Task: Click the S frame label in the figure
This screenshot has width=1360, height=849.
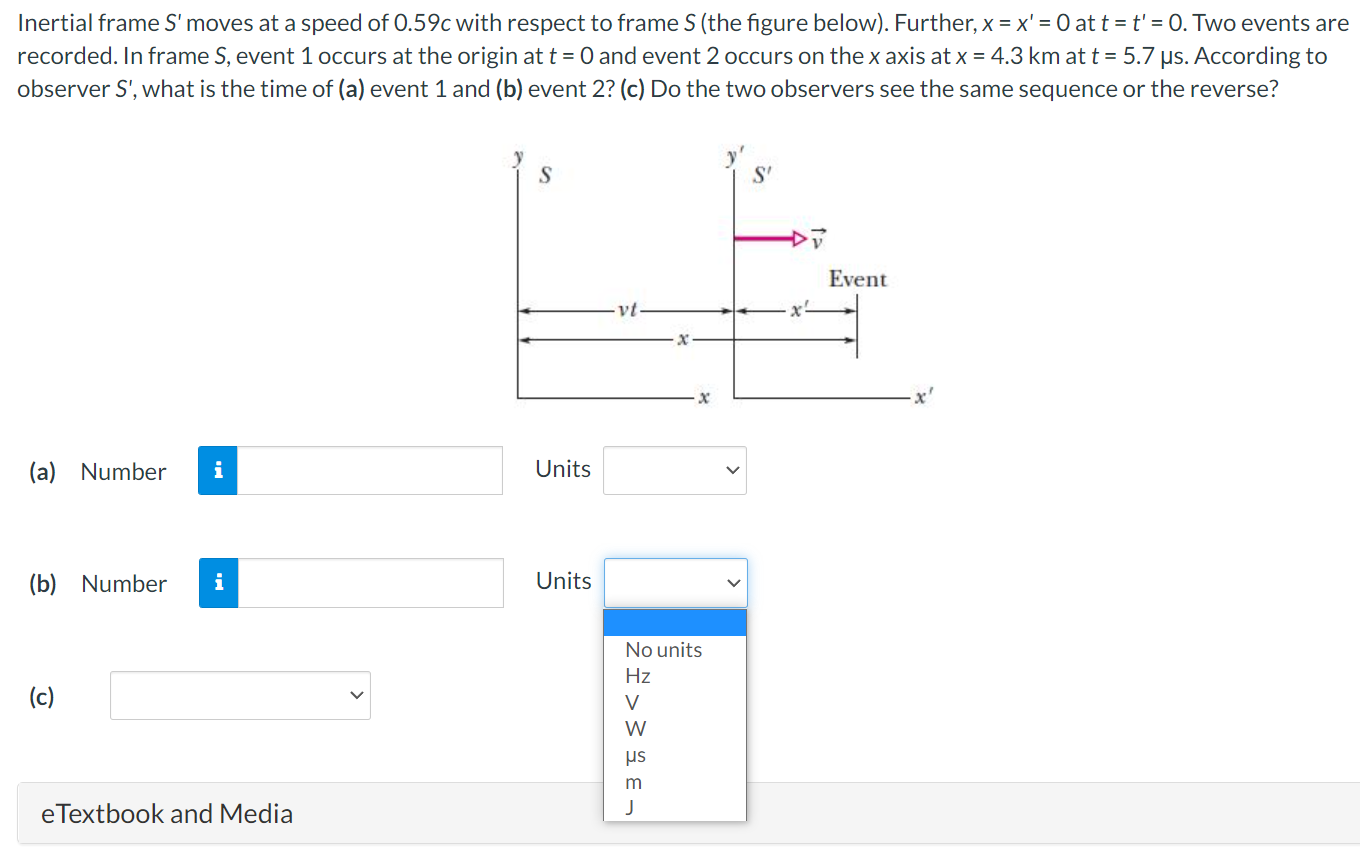Action: tap(543, 176)
